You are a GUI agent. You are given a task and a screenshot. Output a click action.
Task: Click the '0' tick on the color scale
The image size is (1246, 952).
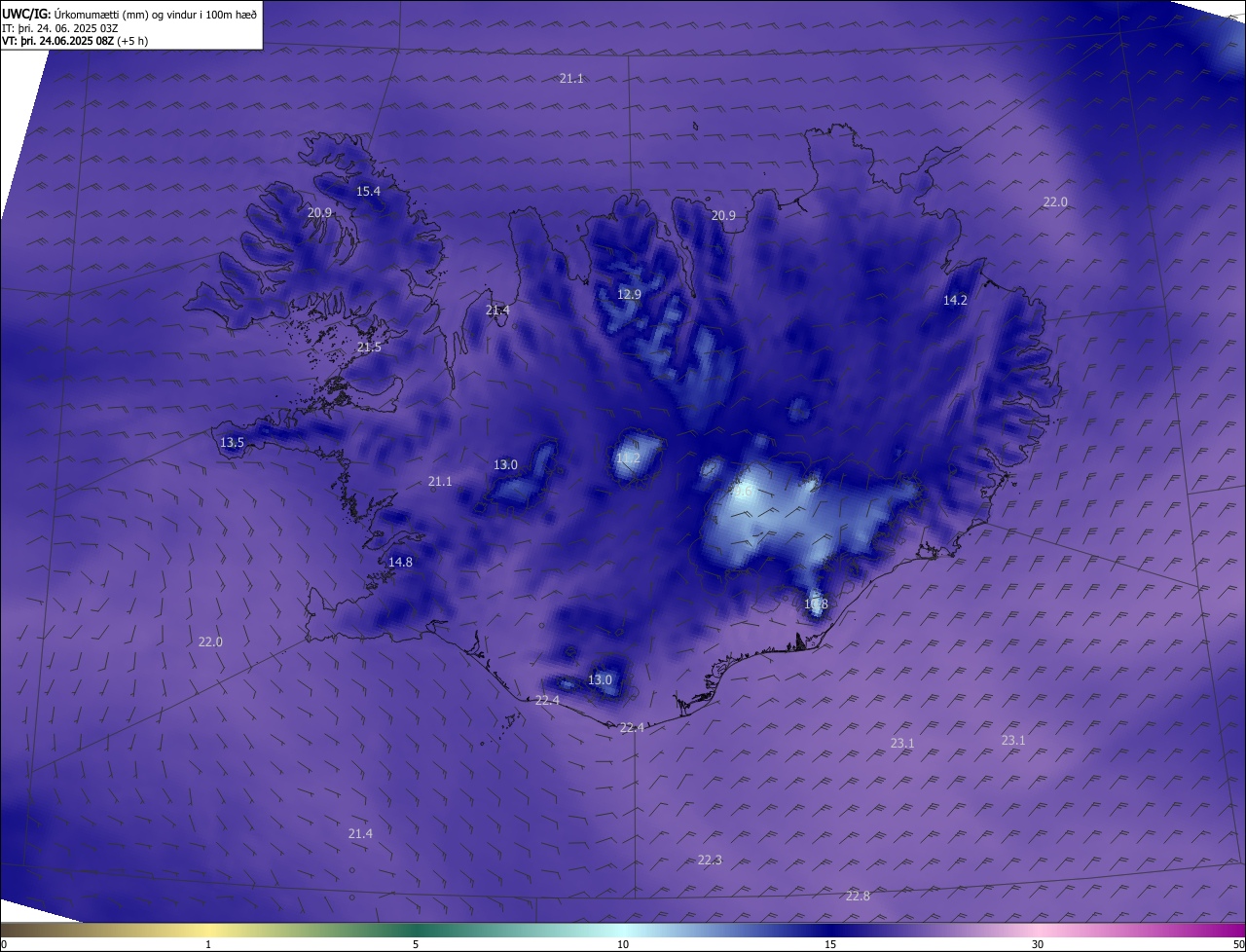4,944
